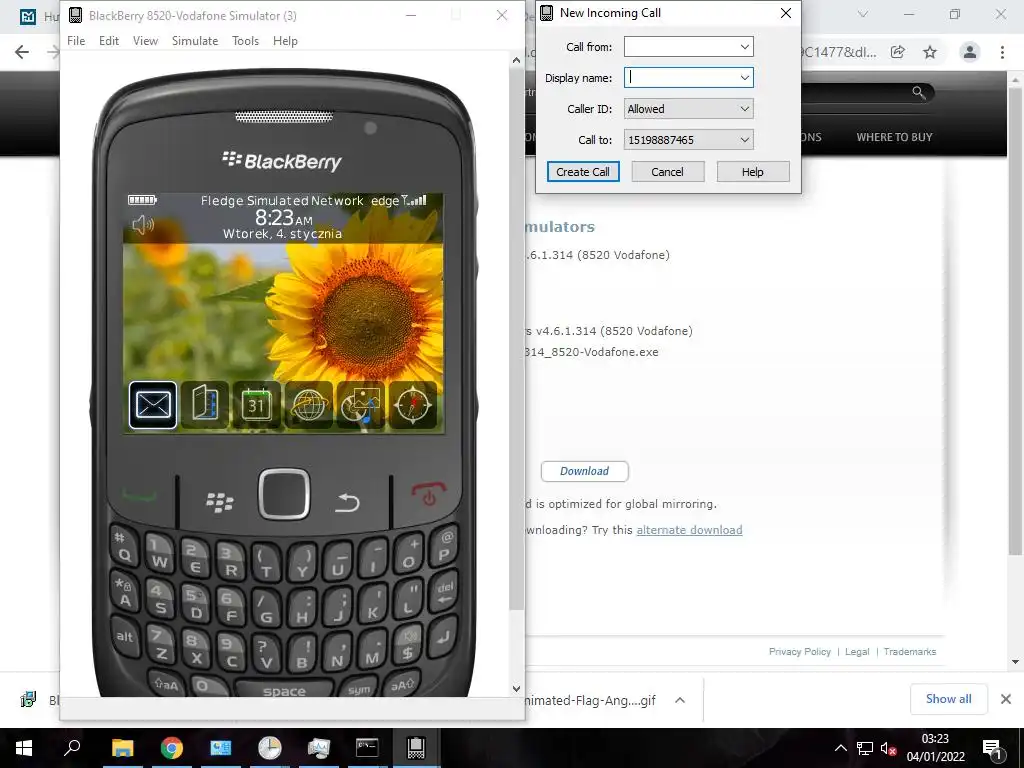The image size is (1024, 768).
Task: Click the simulator scrollbar down arrow
Action: [x=516, y=688]
